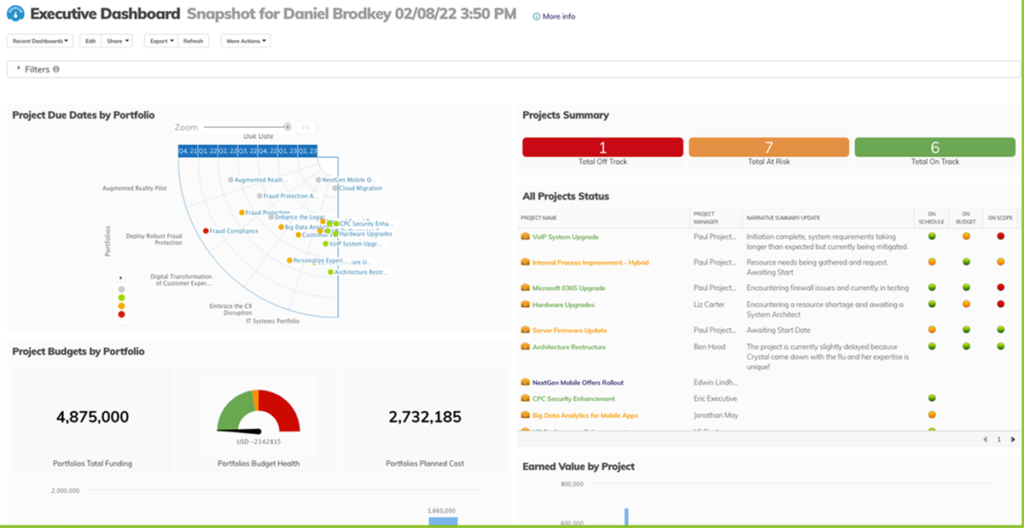Click the Filters info icon
The height and width of the screenshot is (528, 1024).
[x=56, y=70]
